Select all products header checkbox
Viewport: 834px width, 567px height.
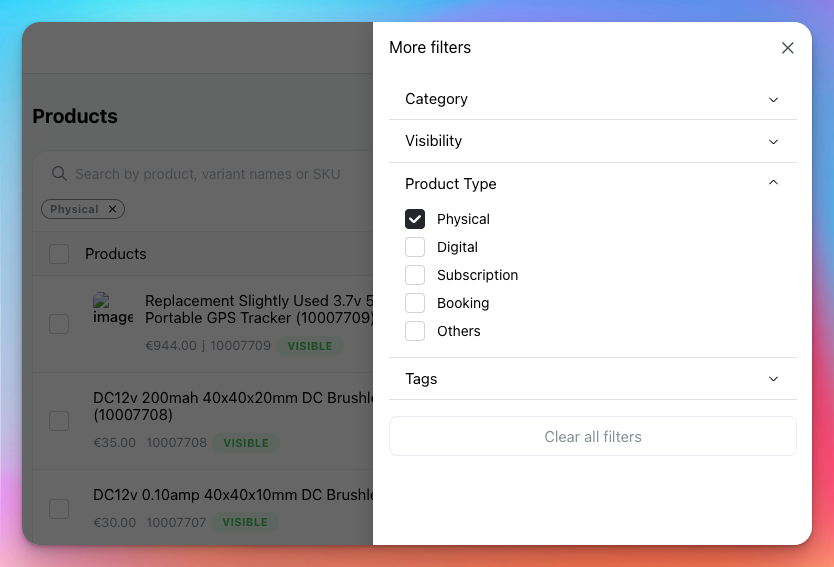click(x=59, y=254)
